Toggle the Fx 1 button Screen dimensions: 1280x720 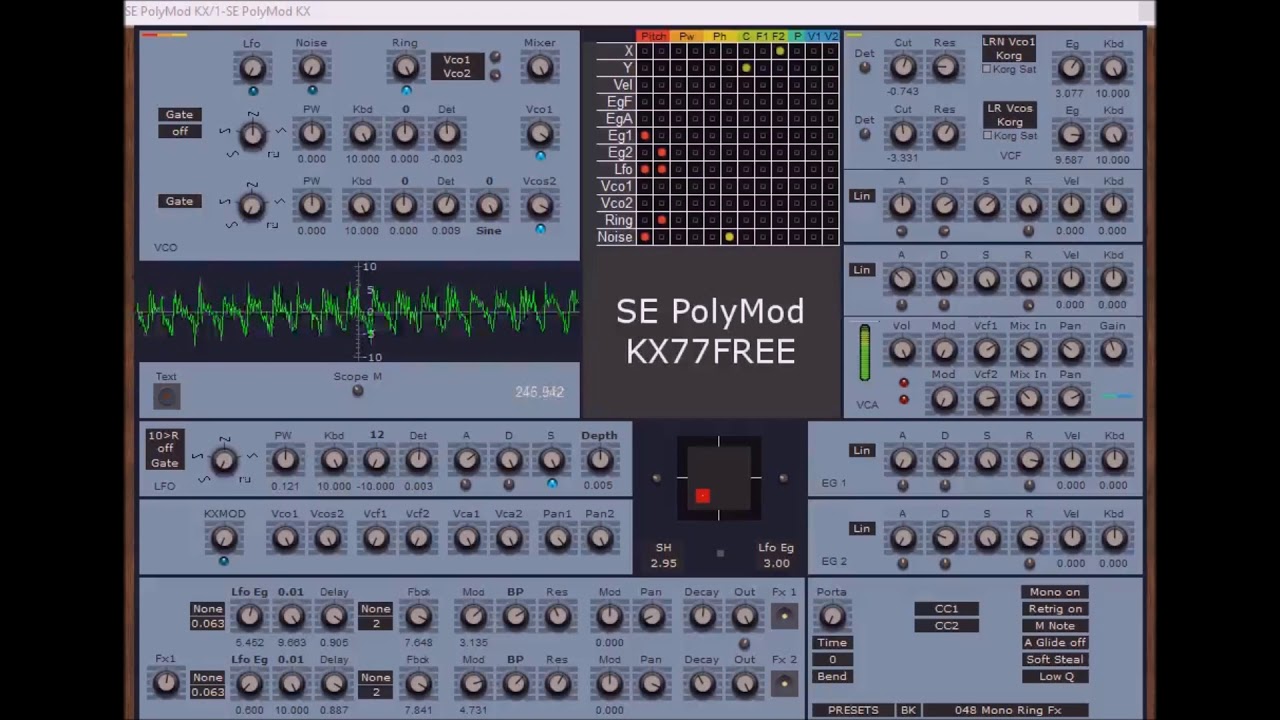click(784, 616)
